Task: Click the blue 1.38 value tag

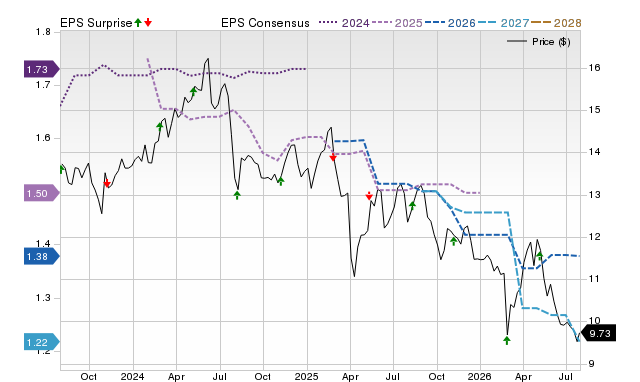Action: tap(42, 256)
